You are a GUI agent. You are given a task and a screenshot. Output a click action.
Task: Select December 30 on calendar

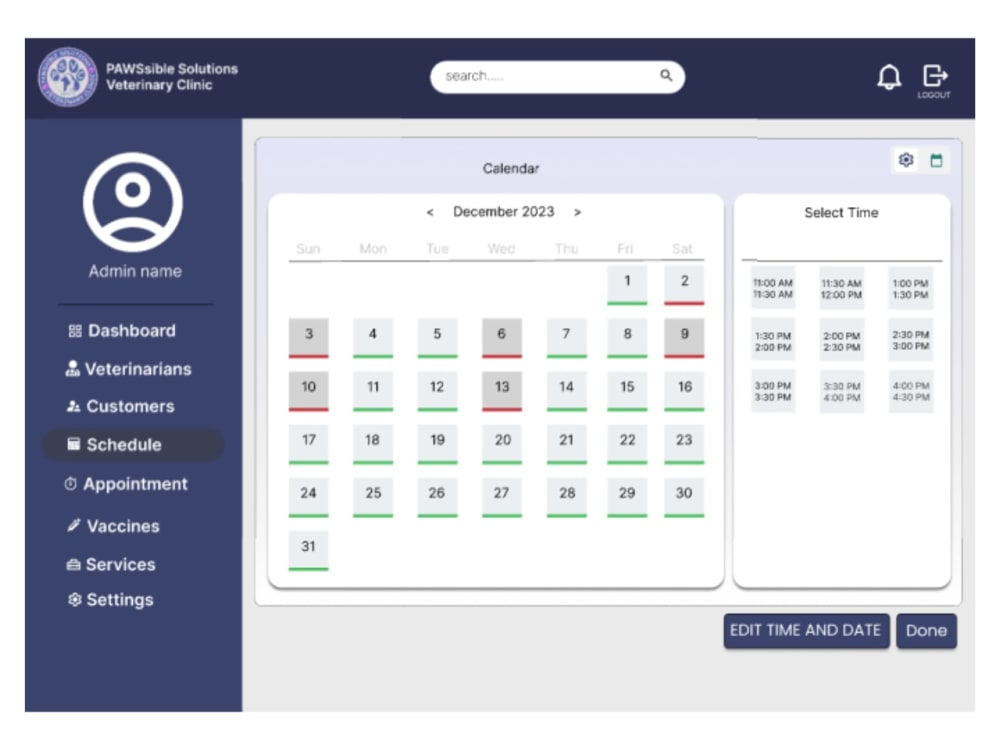pyautogui.click(x=684, y=497)
